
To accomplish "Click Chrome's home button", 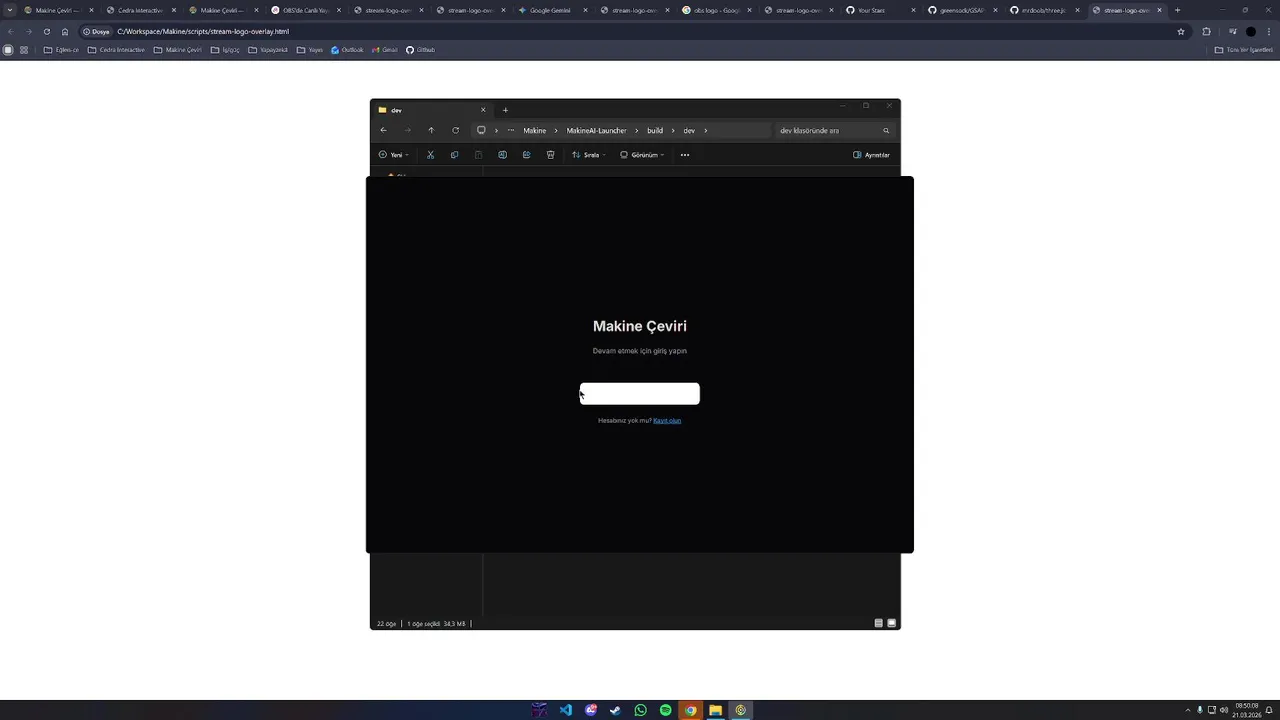I will tap(65, 31).
